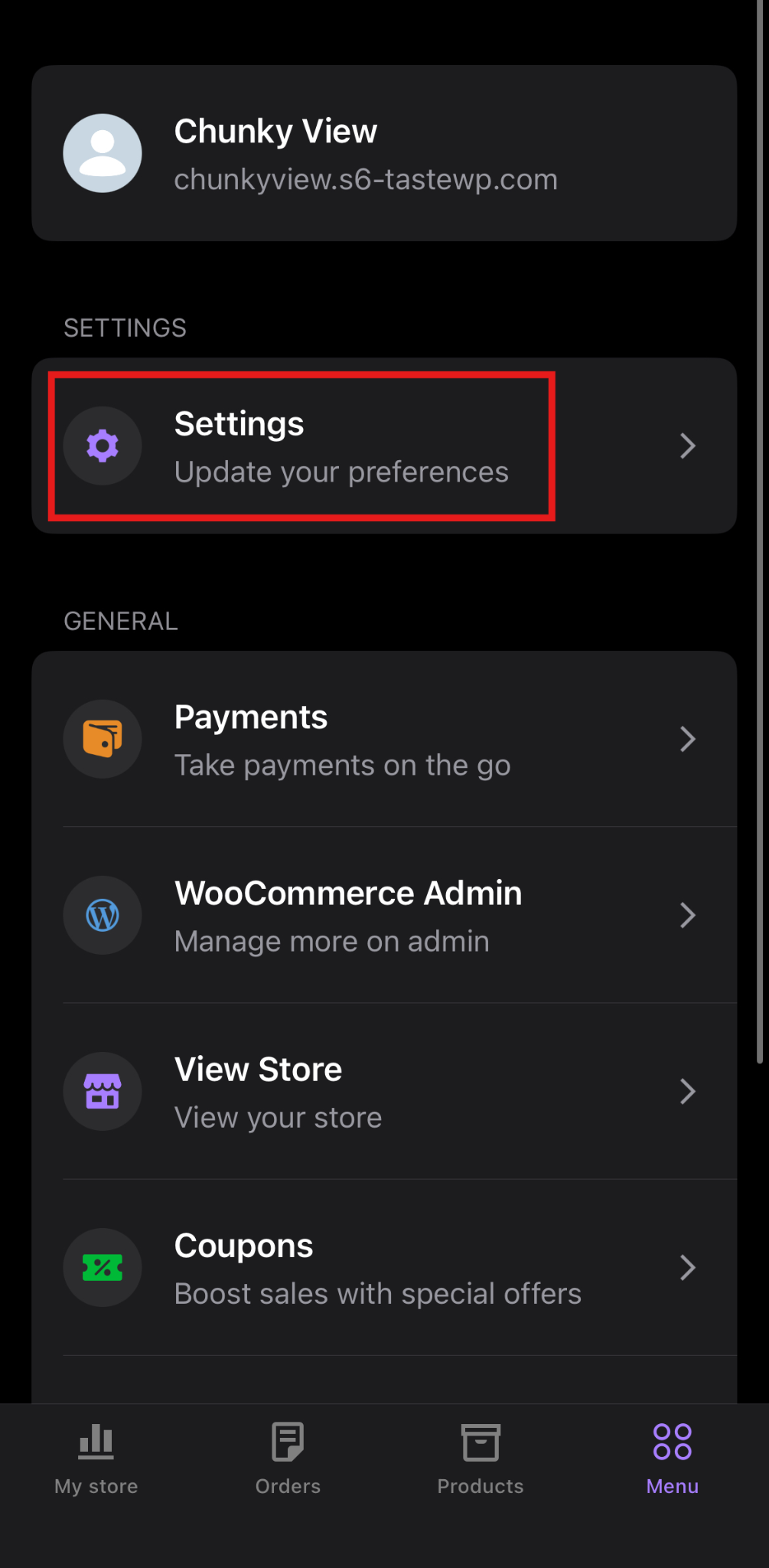Tap the My store bar chart icon
The width and height of the screenshot is (769, 1568).
[96, 1442]
